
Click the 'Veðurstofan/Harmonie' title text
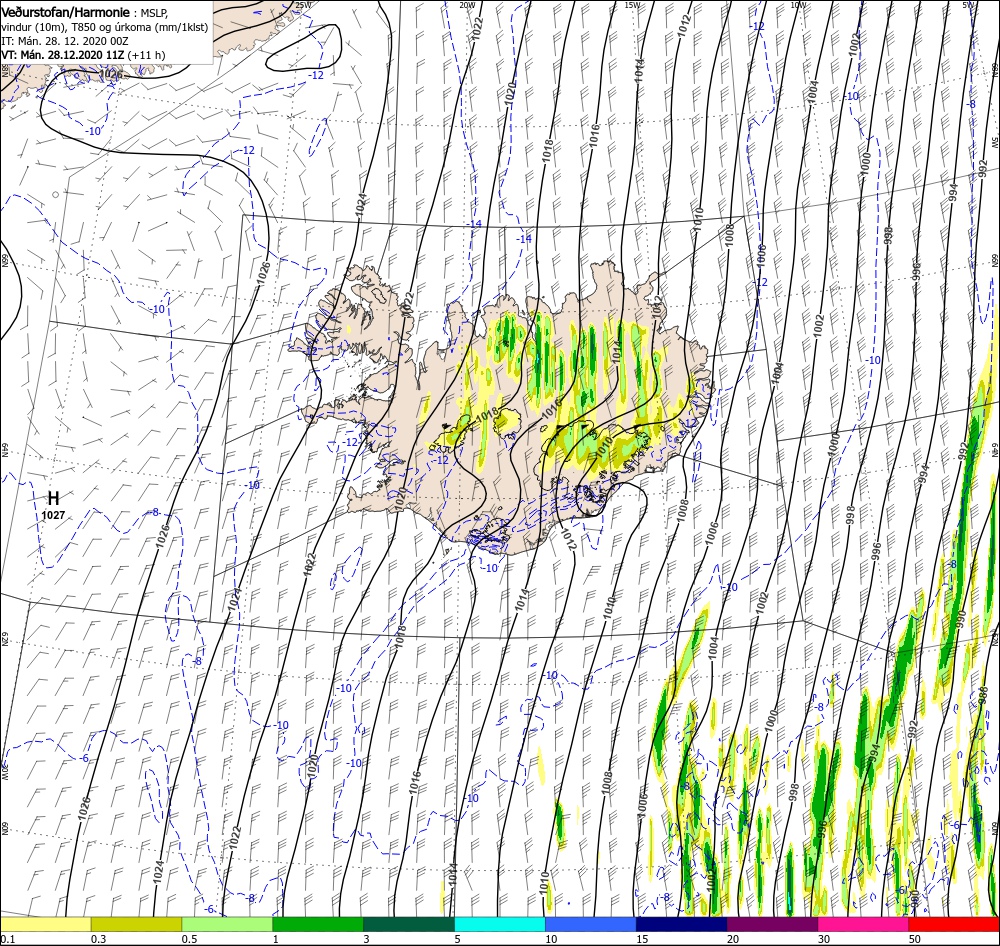click(66, 12)
